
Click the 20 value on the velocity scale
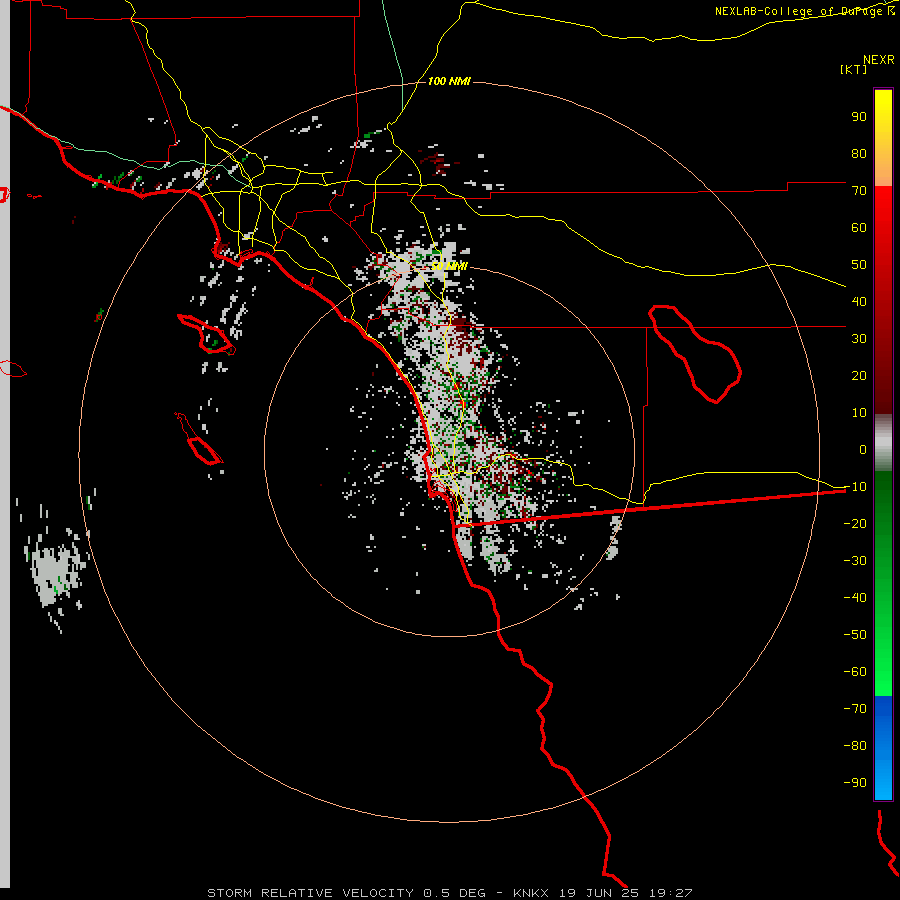coord(859,375)
